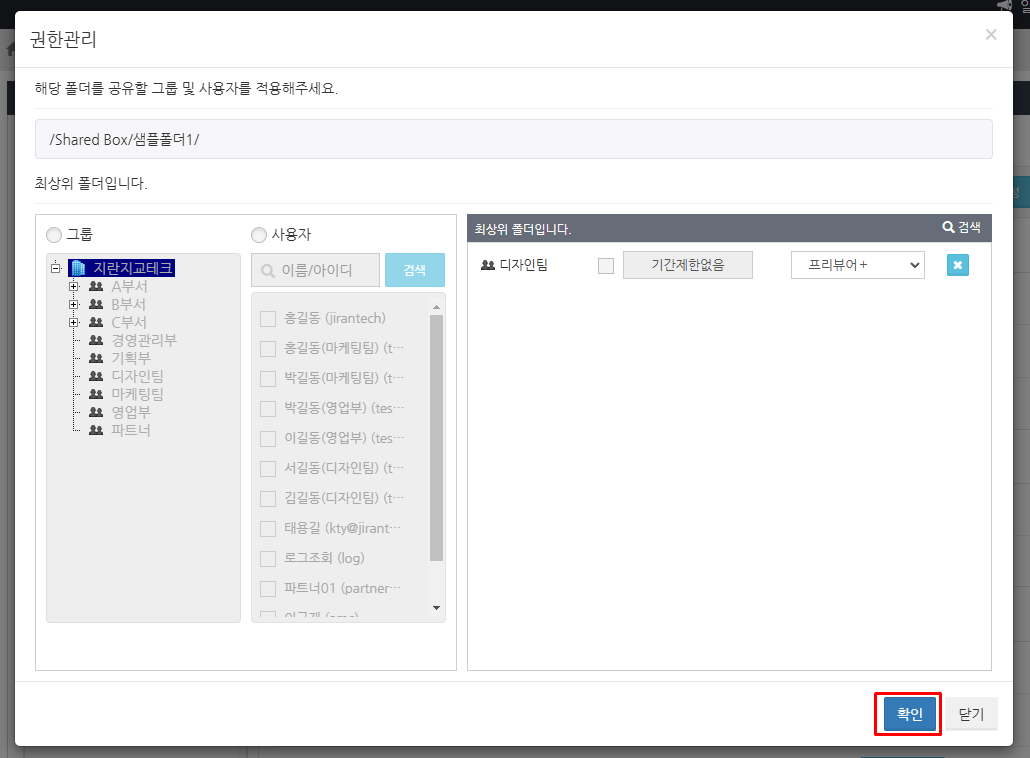
Task: Check the 홍길동(마케팅팀) user checkbox
Action: pos(268,348)
